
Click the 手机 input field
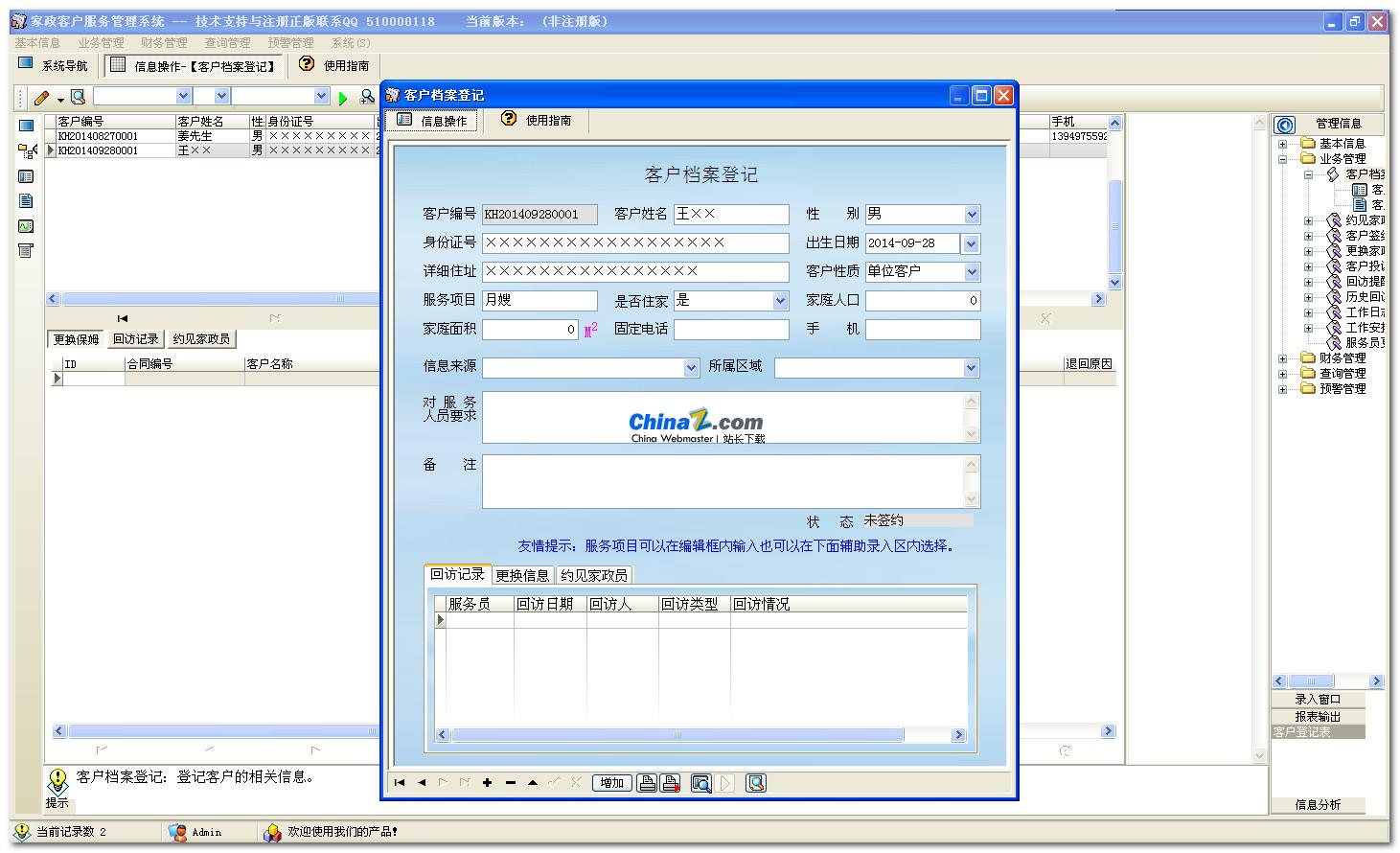pyautogui.click(x=923, y=330)
